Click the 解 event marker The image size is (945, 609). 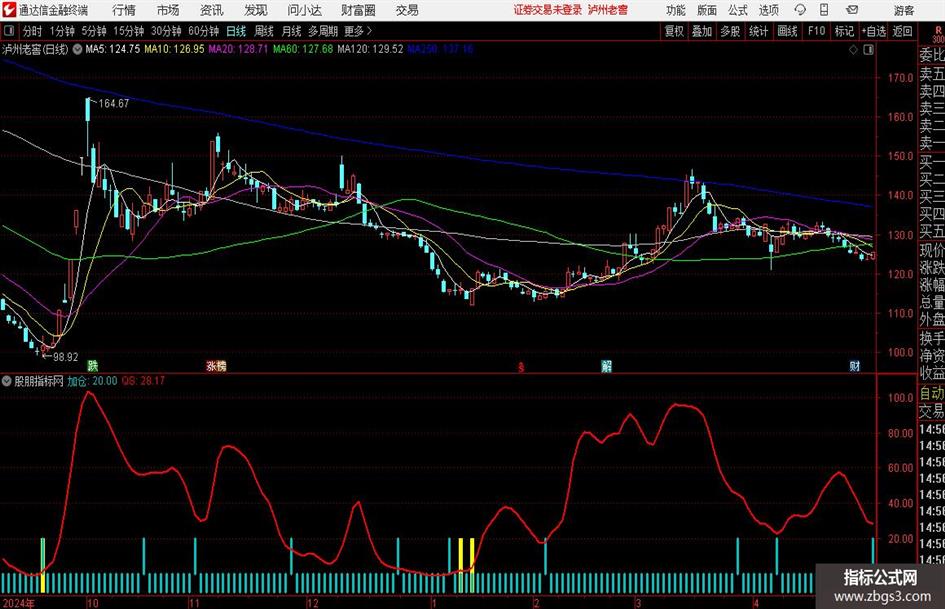606,365
